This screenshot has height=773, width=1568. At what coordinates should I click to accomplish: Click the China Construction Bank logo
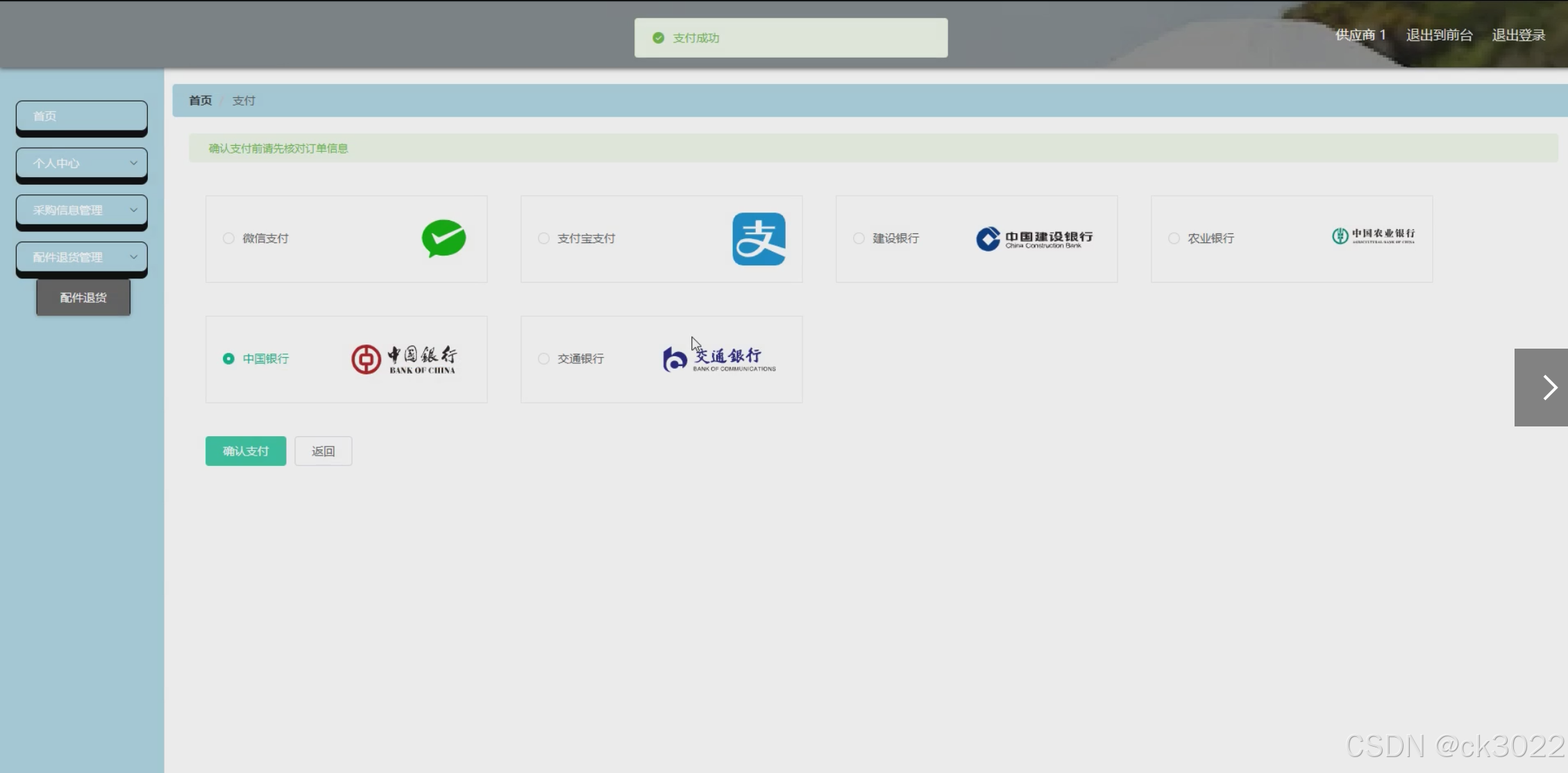[x=1034, y=238]
